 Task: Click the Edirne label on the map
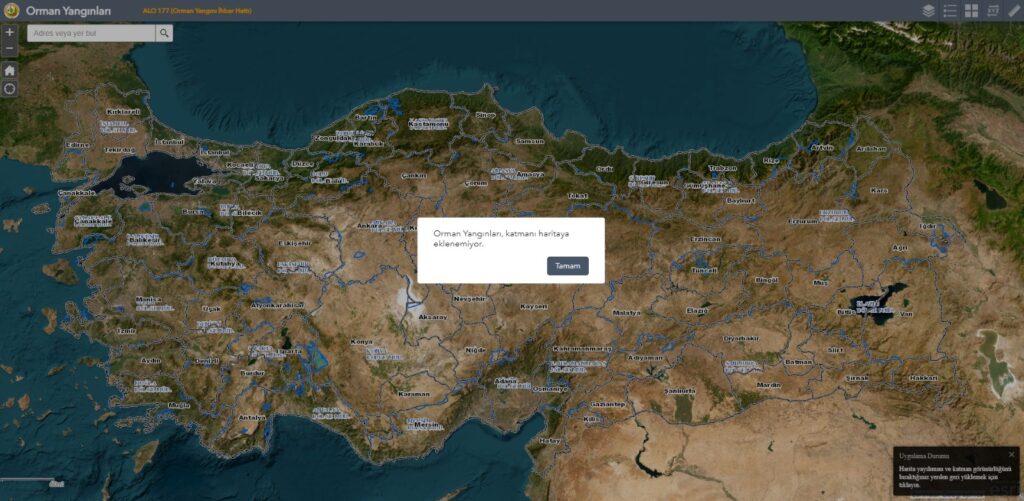point(78,145)
